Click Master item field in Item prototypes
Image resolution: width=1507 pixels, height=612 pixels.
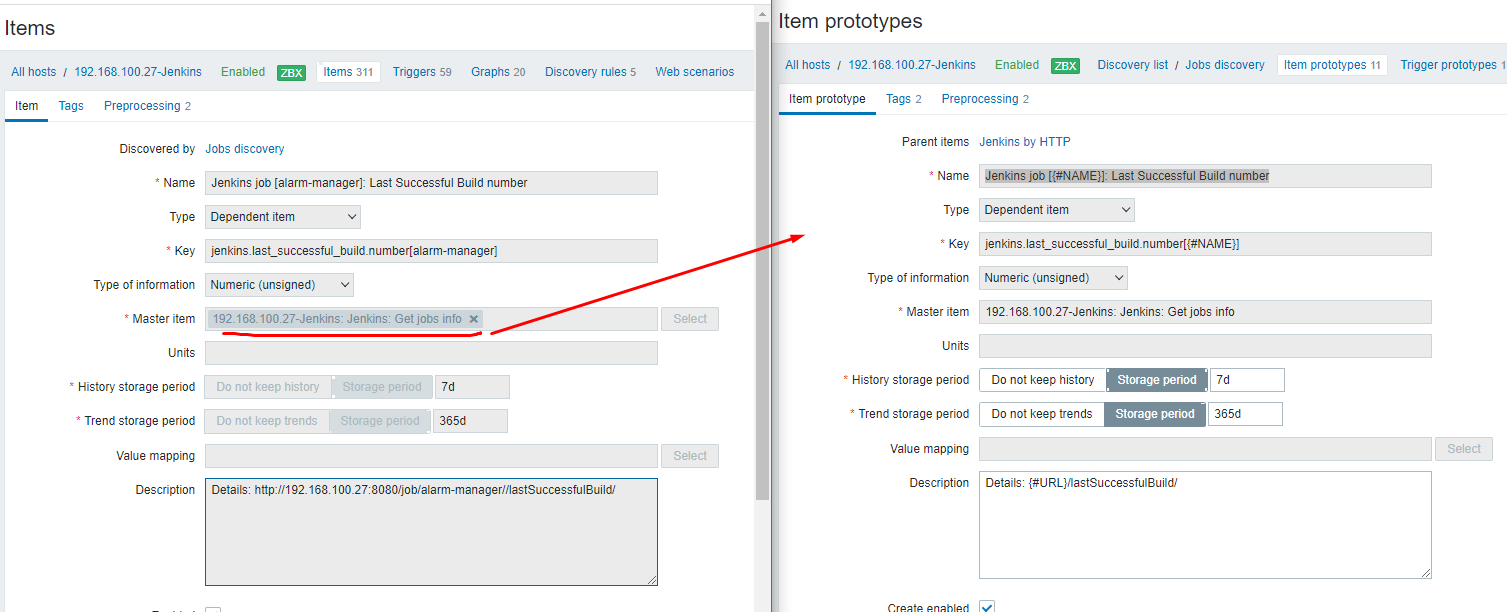point(1205,312)
